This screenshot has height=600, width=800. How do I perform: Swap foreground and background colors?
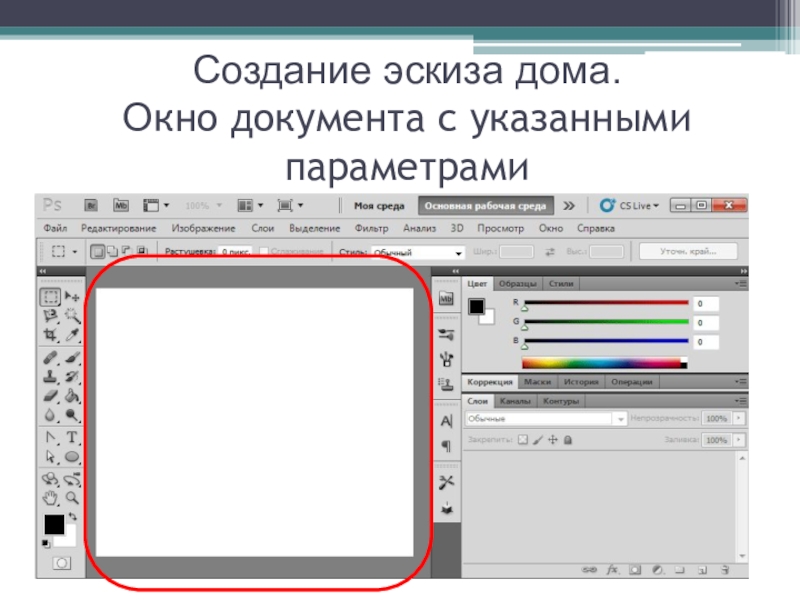click(73, 517)
